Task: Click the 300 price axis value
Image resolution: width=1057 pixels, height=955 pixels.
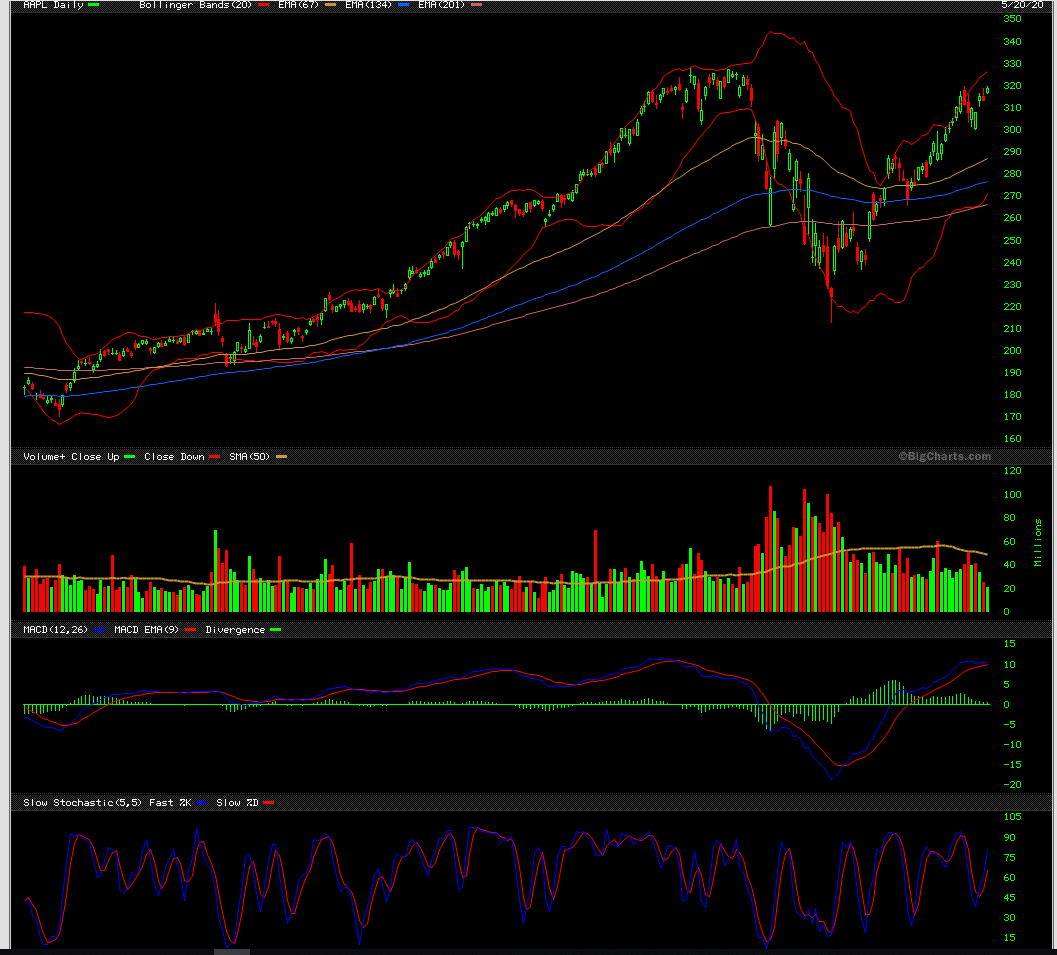Action: click(1012, 129)
